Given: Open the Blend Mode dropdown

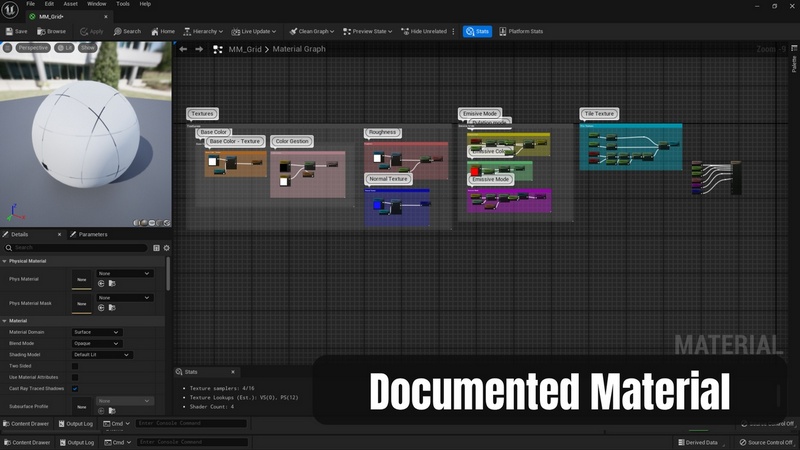Looking at the screenshot, I should click(x=97, y=343).
